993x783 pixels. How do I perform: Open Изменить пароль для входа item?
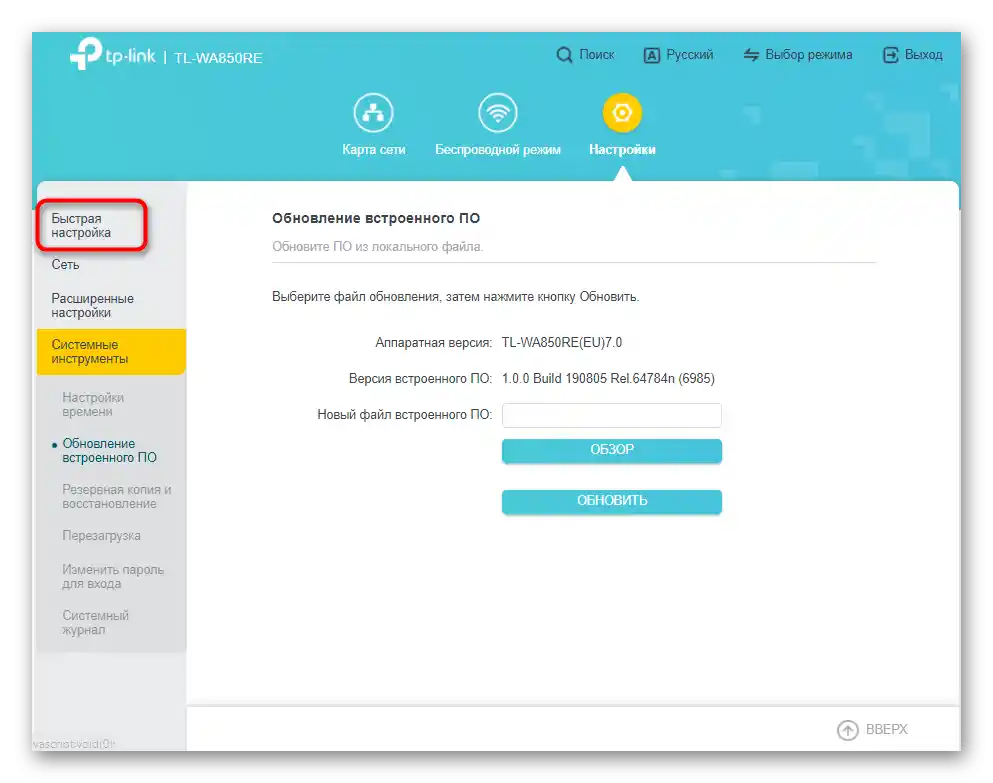(x=113, y=576)
